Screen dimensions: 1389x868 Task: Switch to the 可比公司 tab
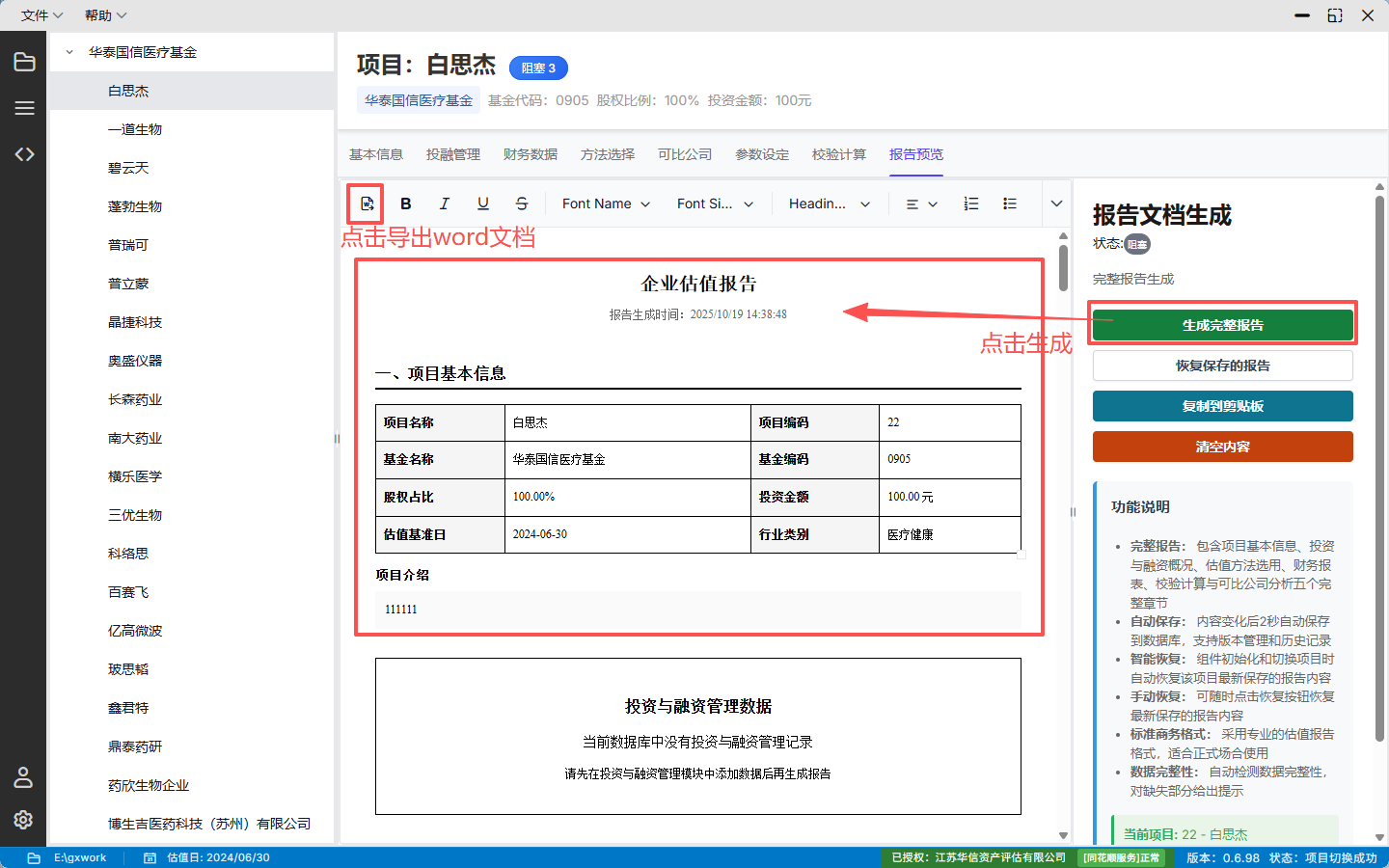pyautogui.click(x=685, y=154)
